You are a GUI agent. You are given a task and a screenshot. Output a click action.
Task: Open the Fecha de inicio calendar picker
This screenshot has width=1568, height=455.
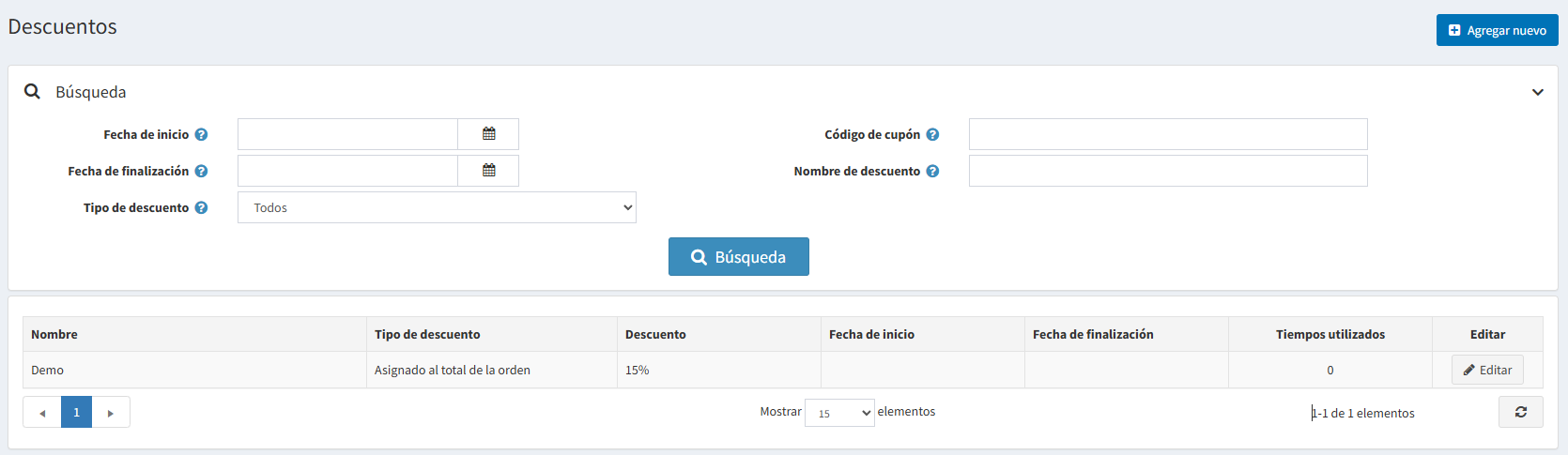(x=488, y=134)
